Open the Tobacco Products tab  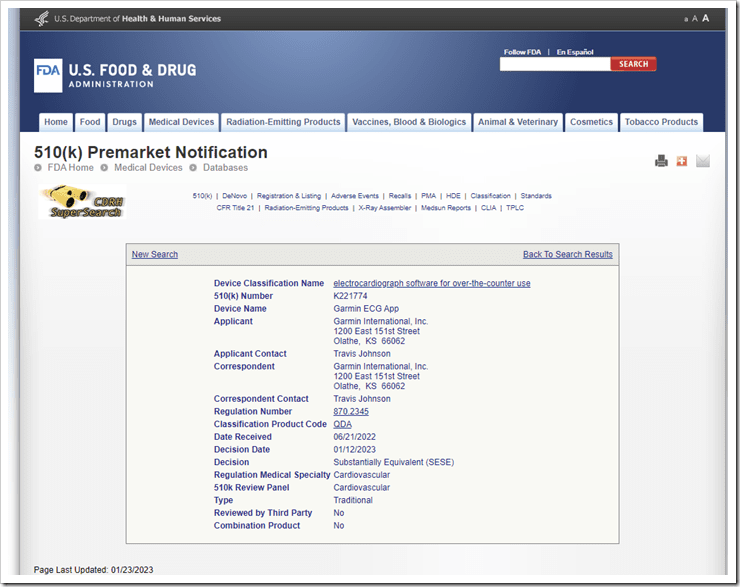click(661, 122)
